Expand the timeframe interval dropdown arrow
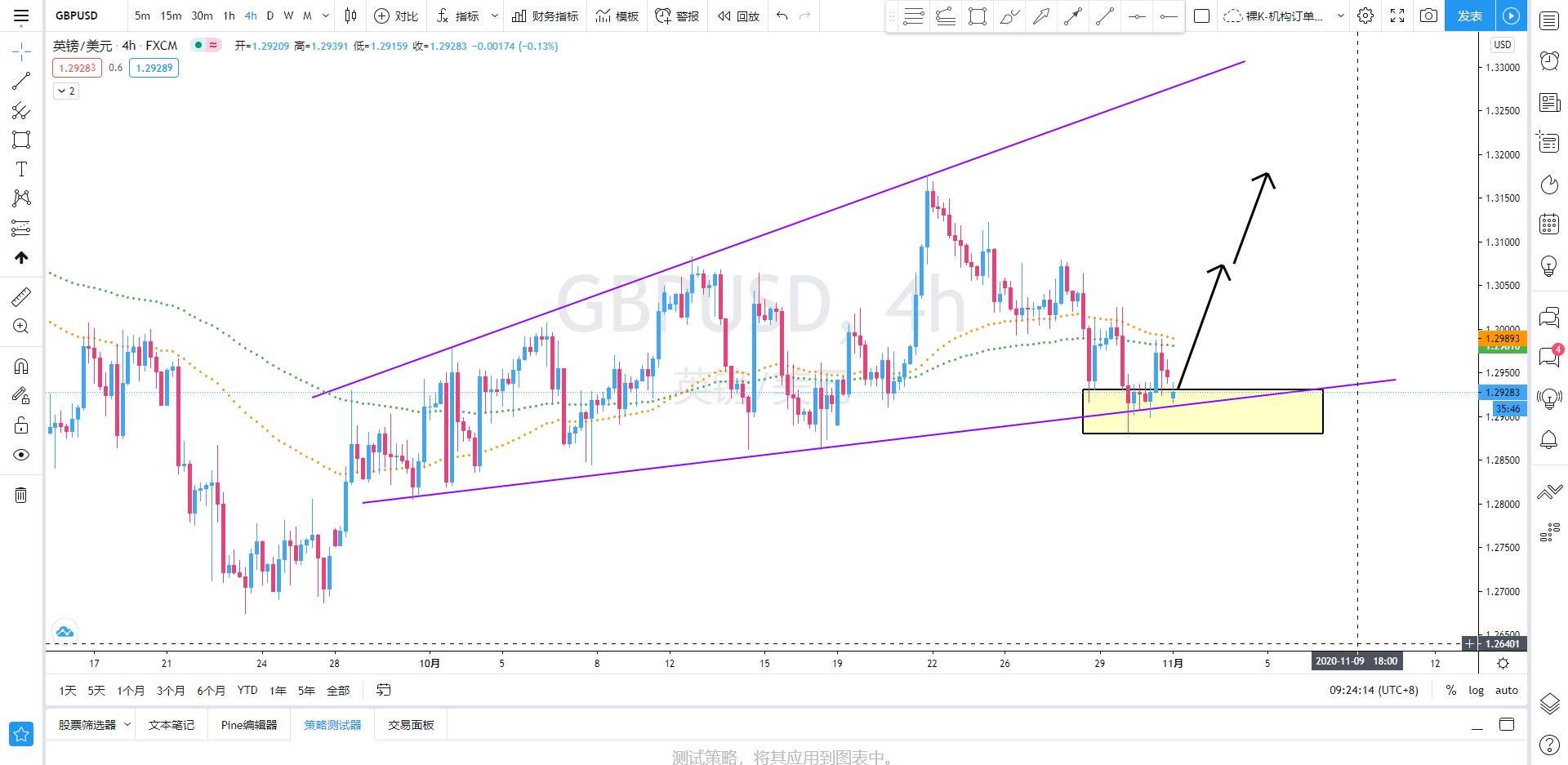Viewport: 1568px width, 765px height. tap(326, 16)
